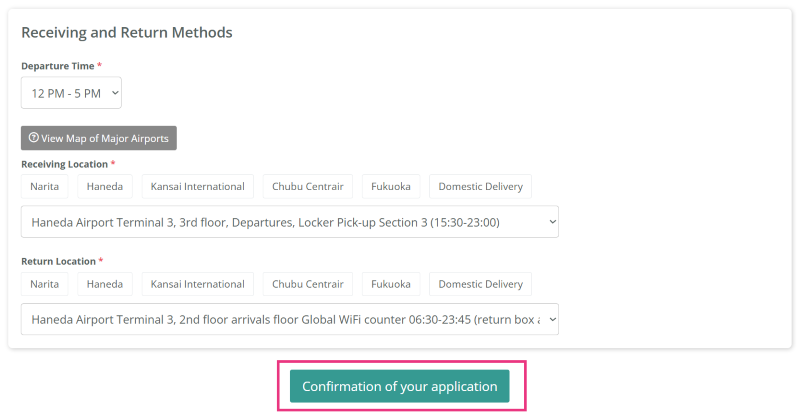The width and height of the screenshot is (800, 413).
Task: Select Narita as Receiving Location
Action: (44, 186)
